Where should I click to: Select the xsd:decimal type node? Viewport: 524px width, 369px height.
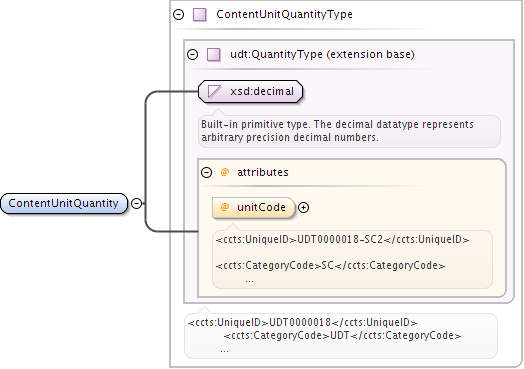pyautogui.click(x=251, y=91)
